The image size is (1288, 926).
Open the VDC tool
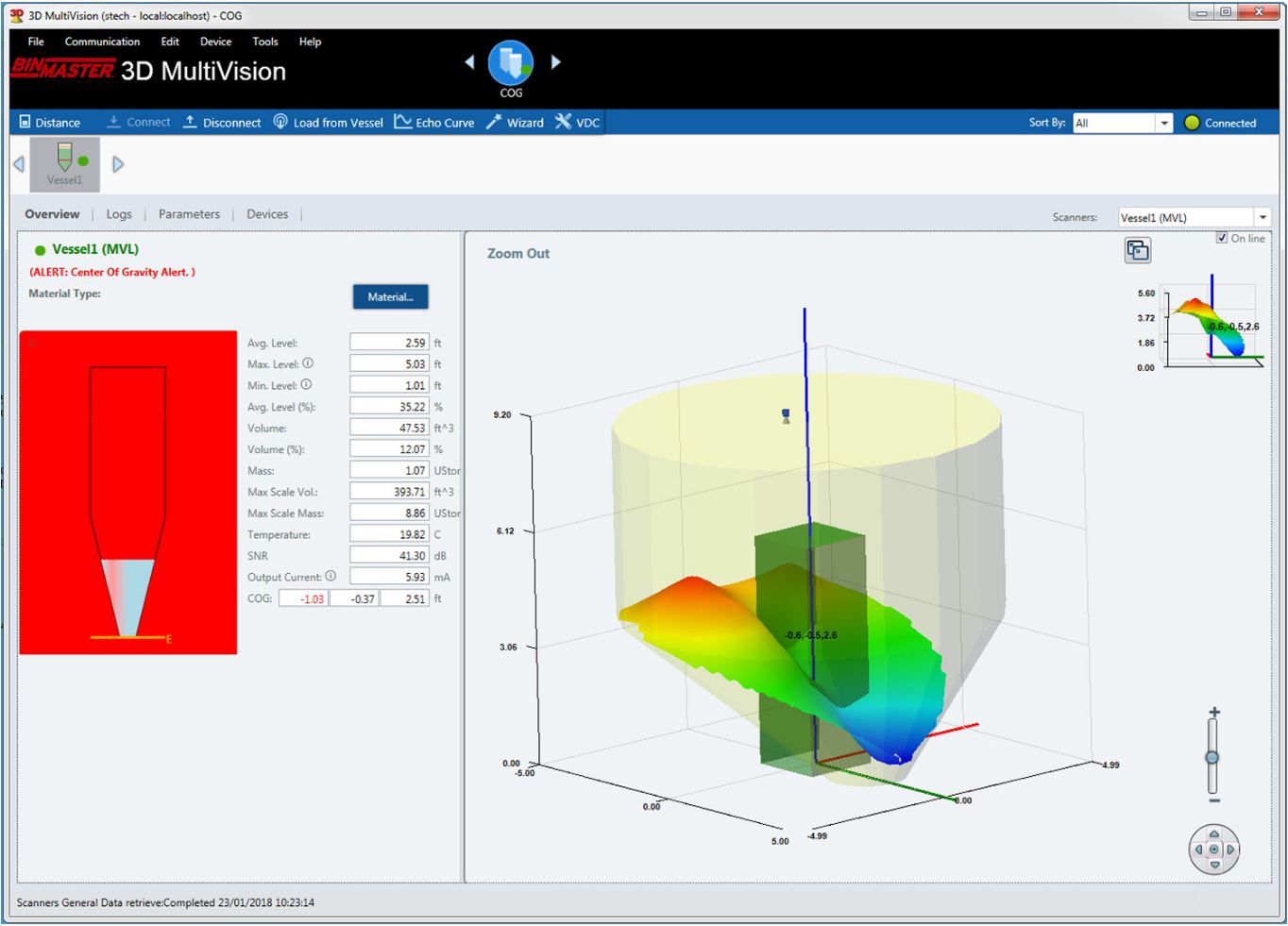tap(577, 122)
